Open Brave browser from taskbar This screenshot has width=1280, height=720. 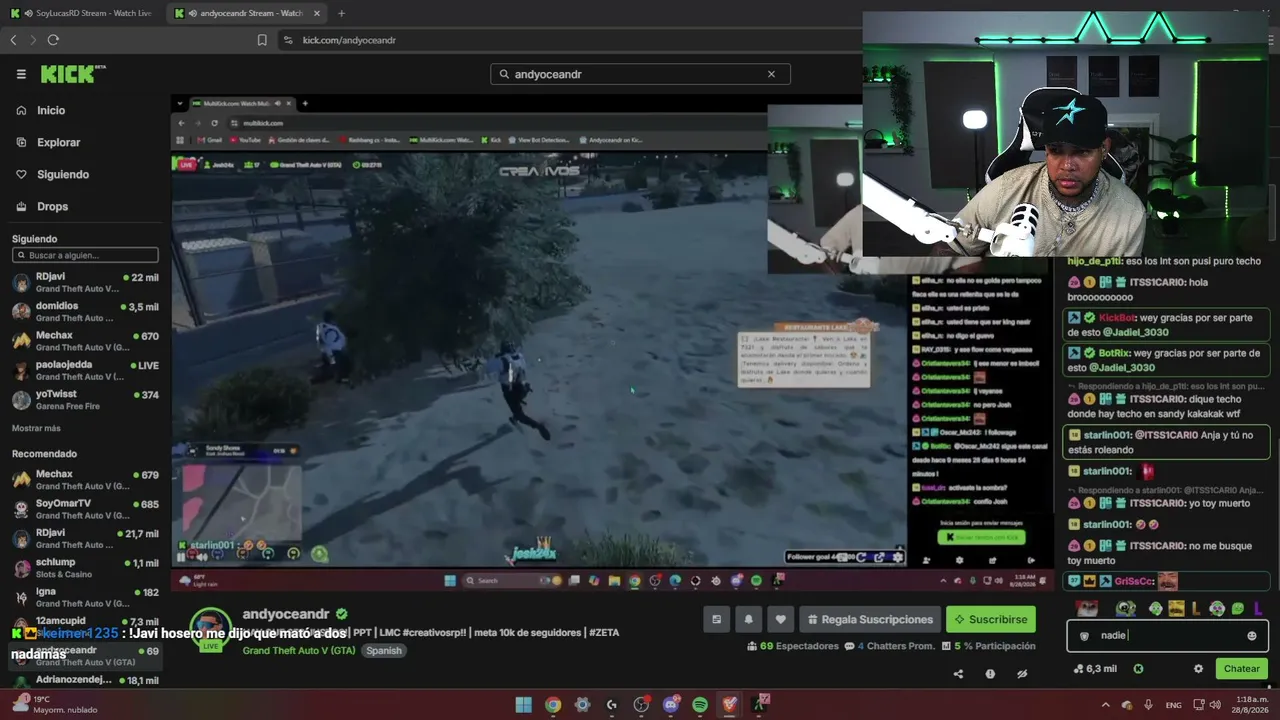coord(730,705)
